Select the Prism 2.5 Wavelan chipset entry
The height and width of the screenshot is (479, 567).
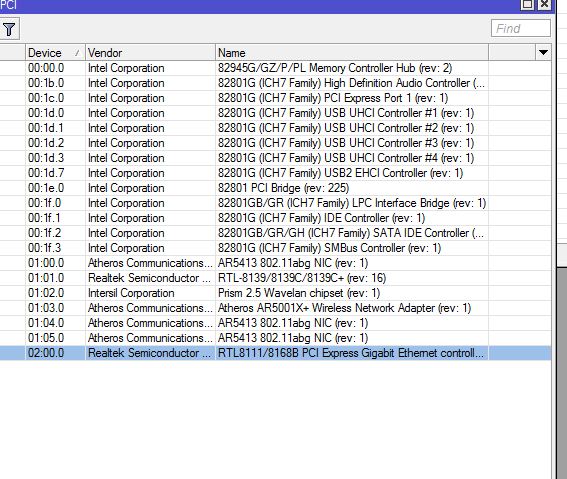[299, 293]
